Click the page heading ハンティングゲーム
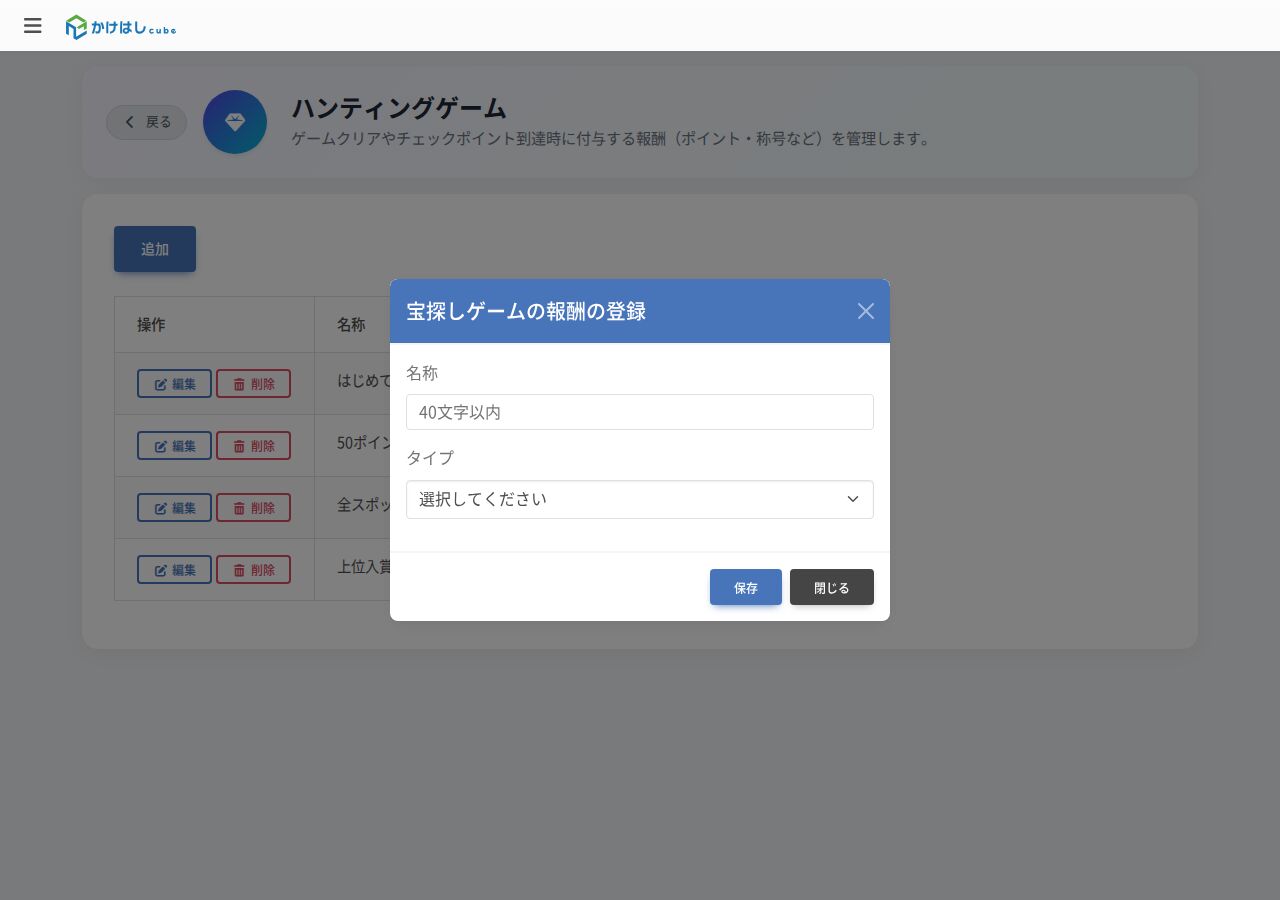The width and height of the screenshot is (1280, 900). click(x=399, y=108)
